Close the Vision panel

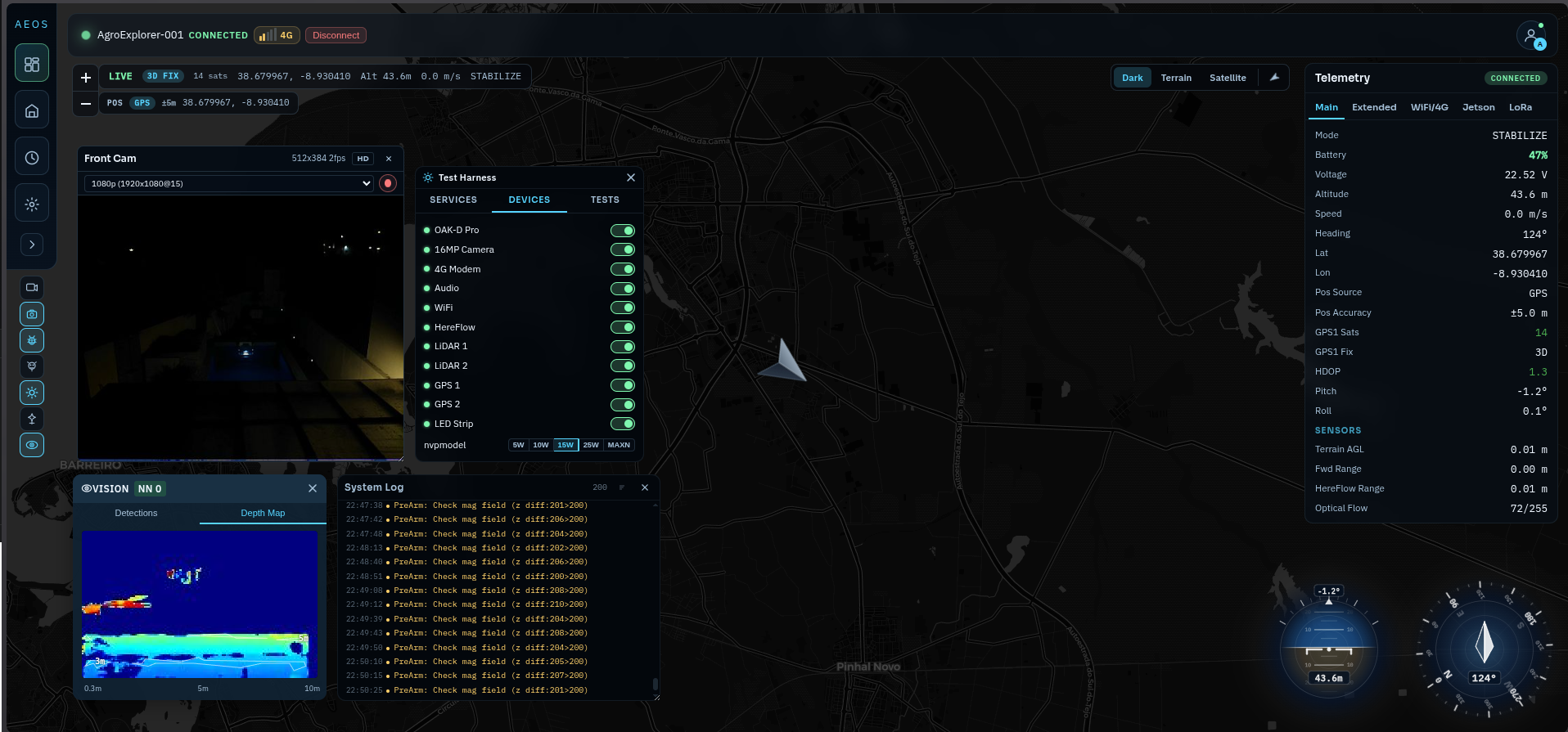[x=313, y=488]
